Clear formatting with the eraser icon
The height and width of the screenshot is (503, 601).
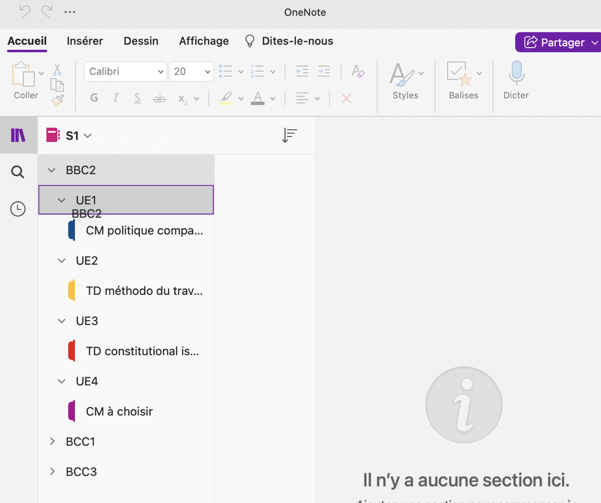(x=358, y=71)
